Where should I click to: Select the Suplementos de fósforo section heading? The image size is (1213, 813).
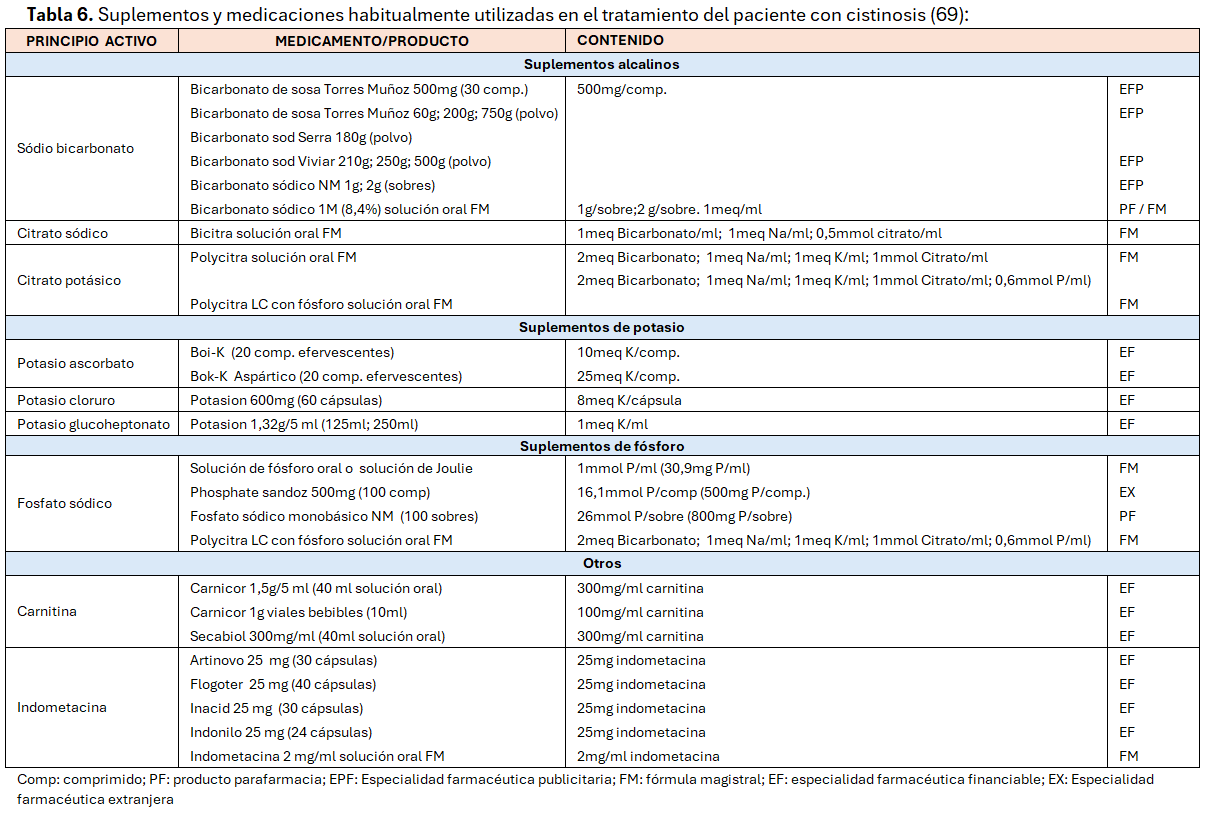tap(601, 446)
